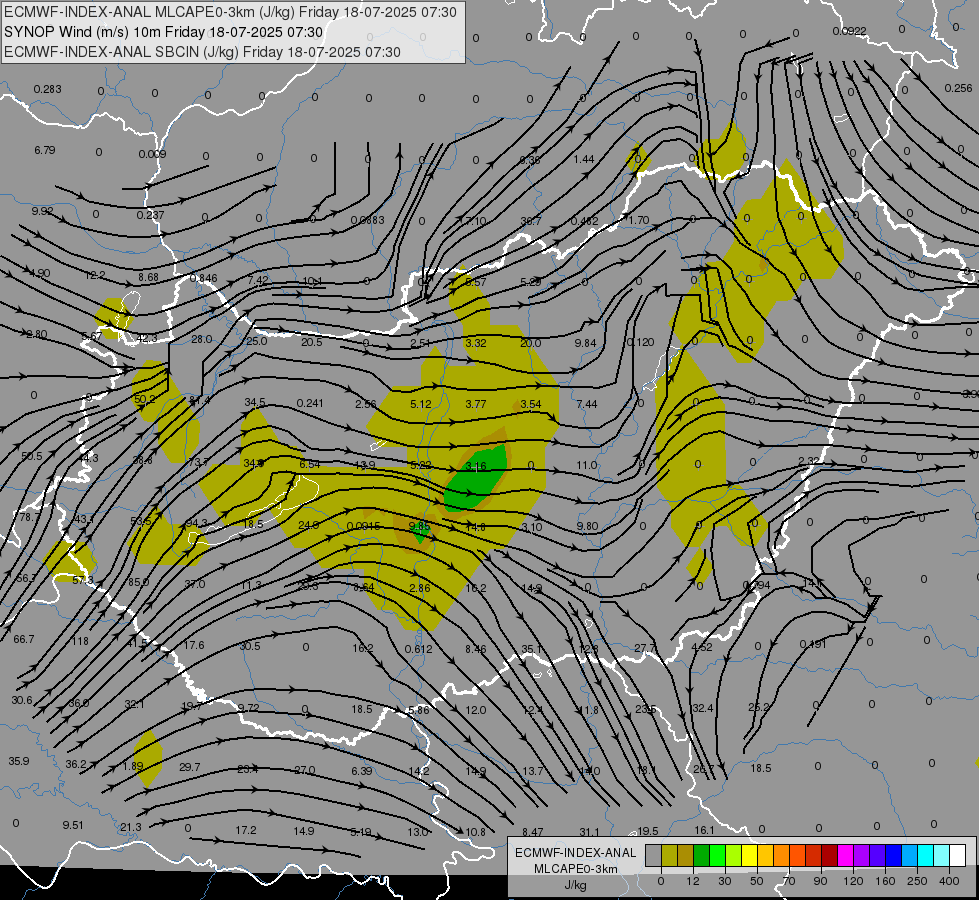Select the magenta legend swatch
The height and width of the screenshot is (900, 979).
845,855
